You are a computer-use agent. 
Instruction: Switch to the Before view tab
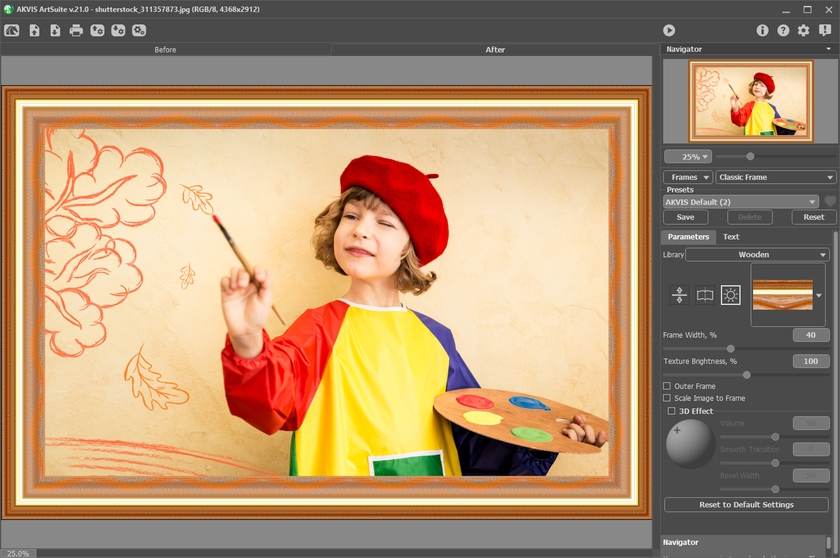coord(165,50)
